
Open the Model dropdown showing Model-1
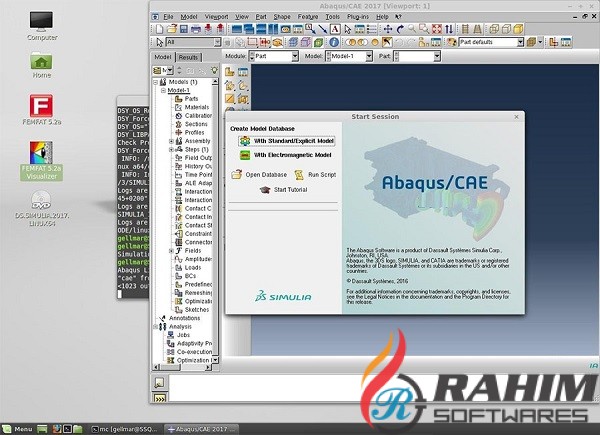[349, 56]
